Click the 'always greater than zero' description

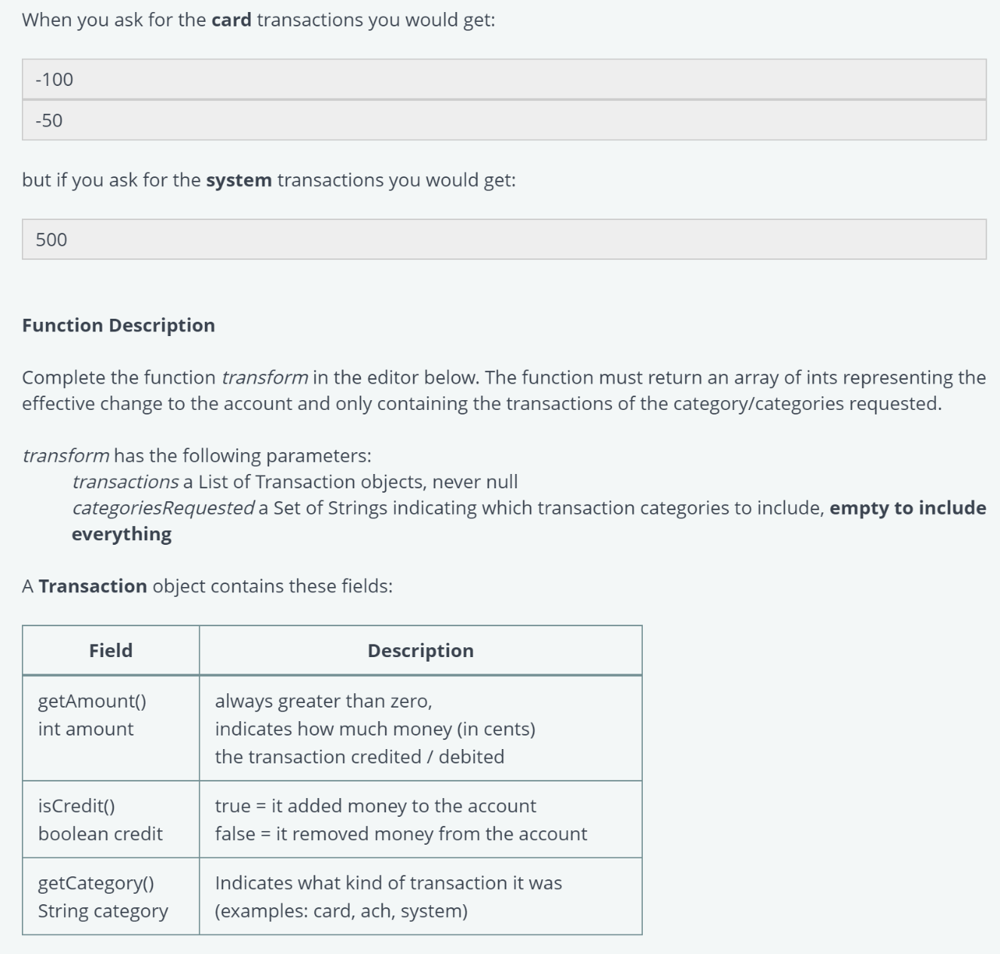[x=323, y=701]
